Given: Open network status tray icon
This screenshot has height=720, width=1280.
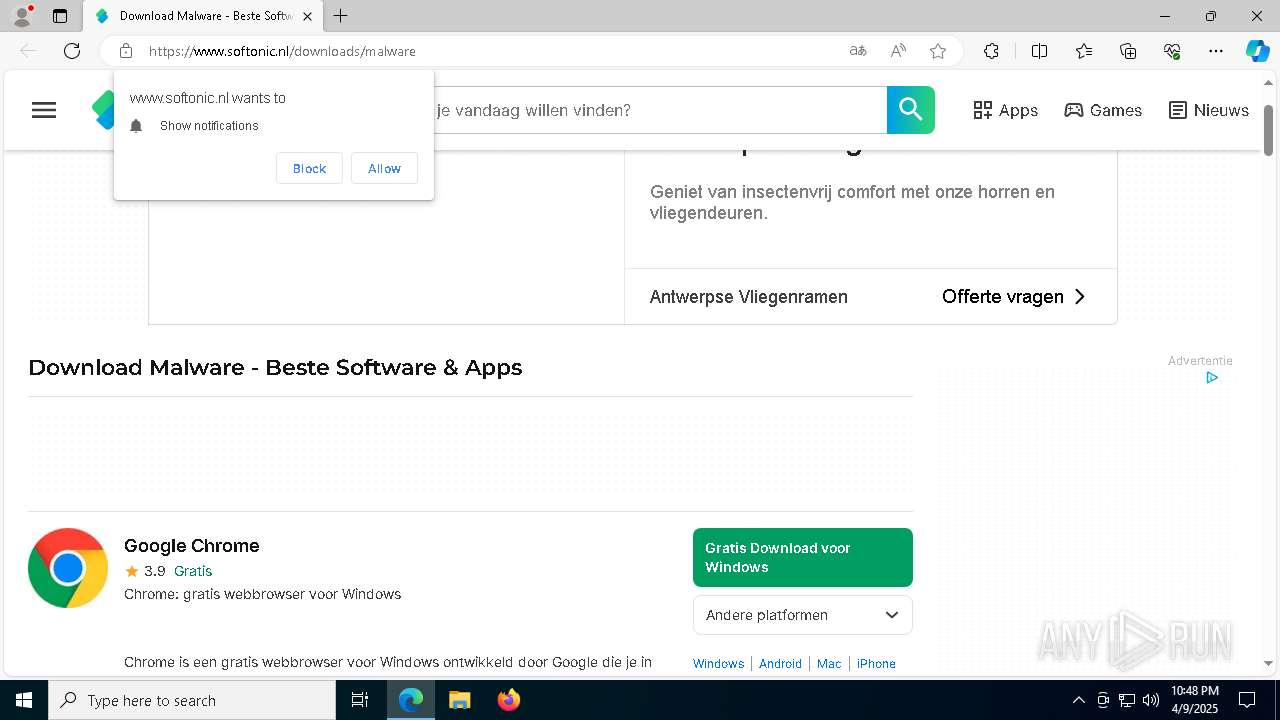Looking at the screenshot, I should click(x=1127, y=700).
